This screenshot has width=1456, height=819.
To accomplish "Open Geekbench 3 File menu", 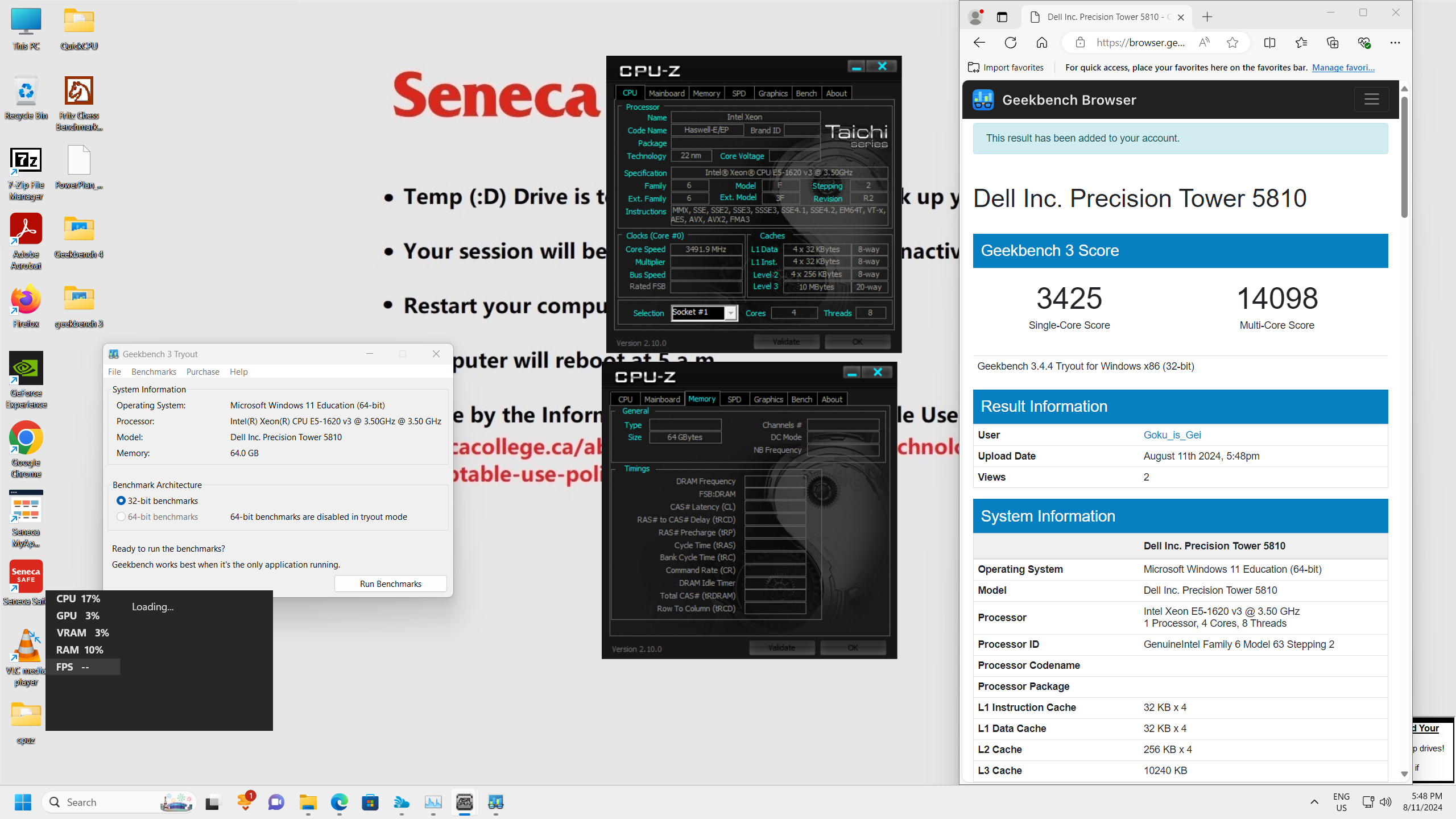I will [x=114, y=372].
